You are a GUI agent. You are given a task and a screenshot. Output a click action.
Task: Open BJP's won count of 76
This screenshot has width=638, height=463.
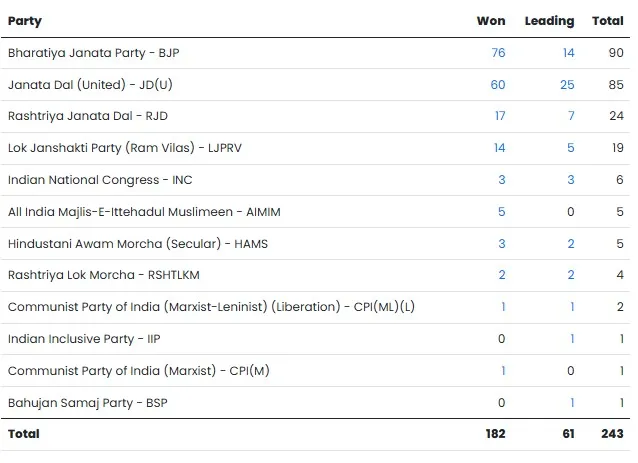(x=498, y=53)
